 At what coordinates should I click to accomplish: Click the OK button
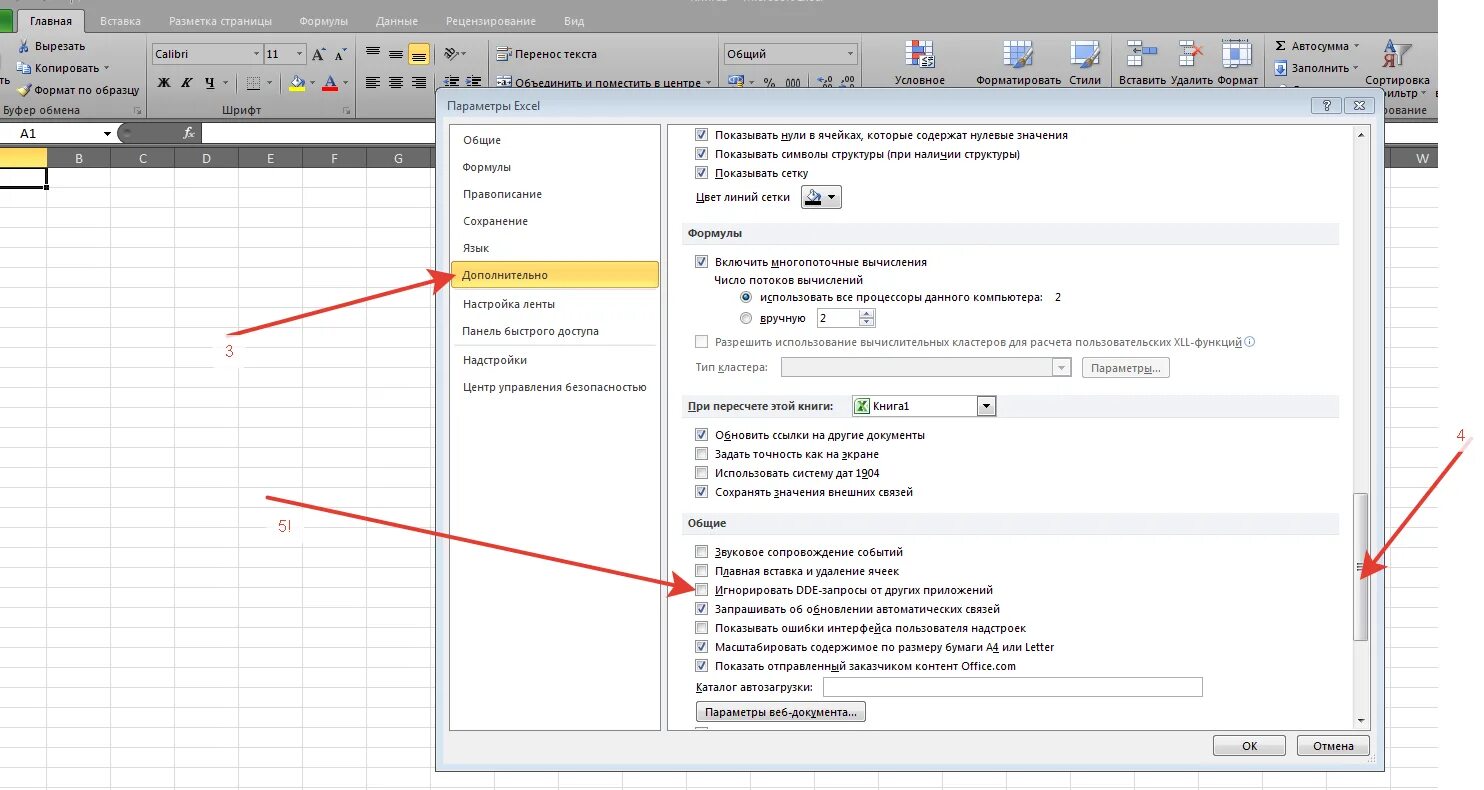pos(1250,746)
